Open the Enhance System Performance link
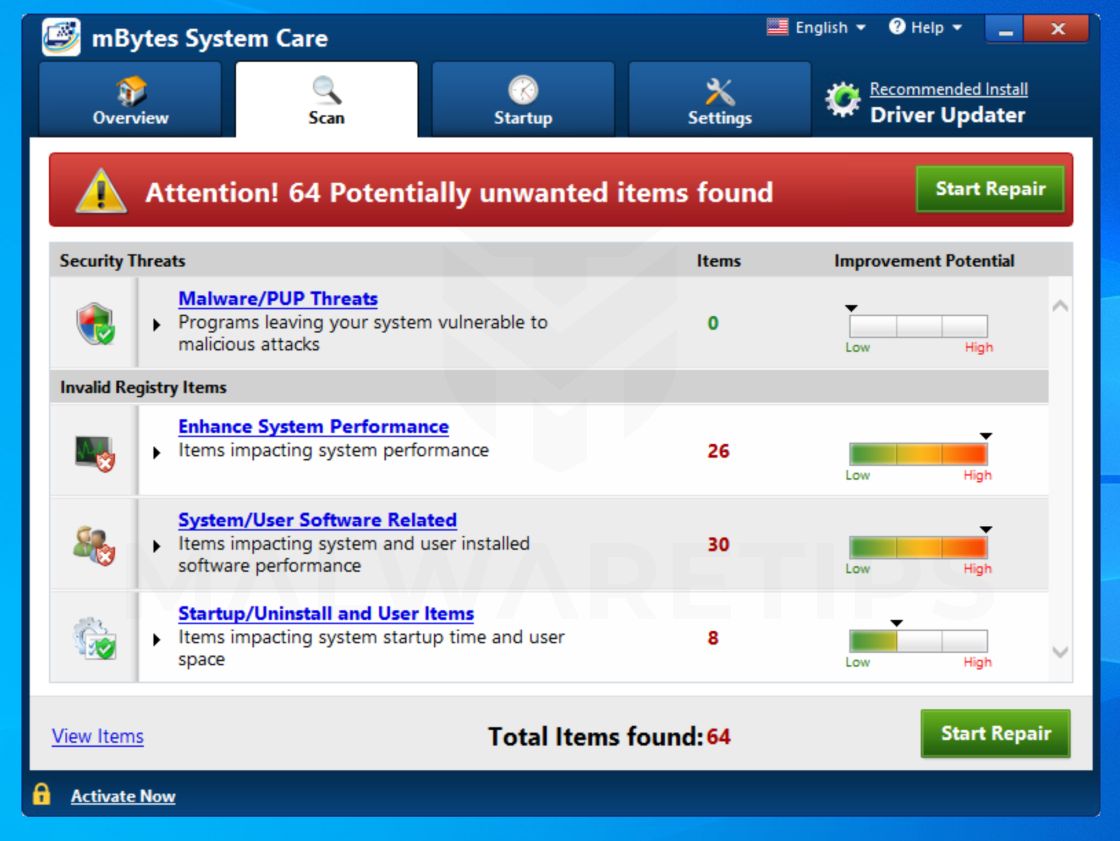The height and width of the screenshot is (841, 1120). click(x=314, y=427)
